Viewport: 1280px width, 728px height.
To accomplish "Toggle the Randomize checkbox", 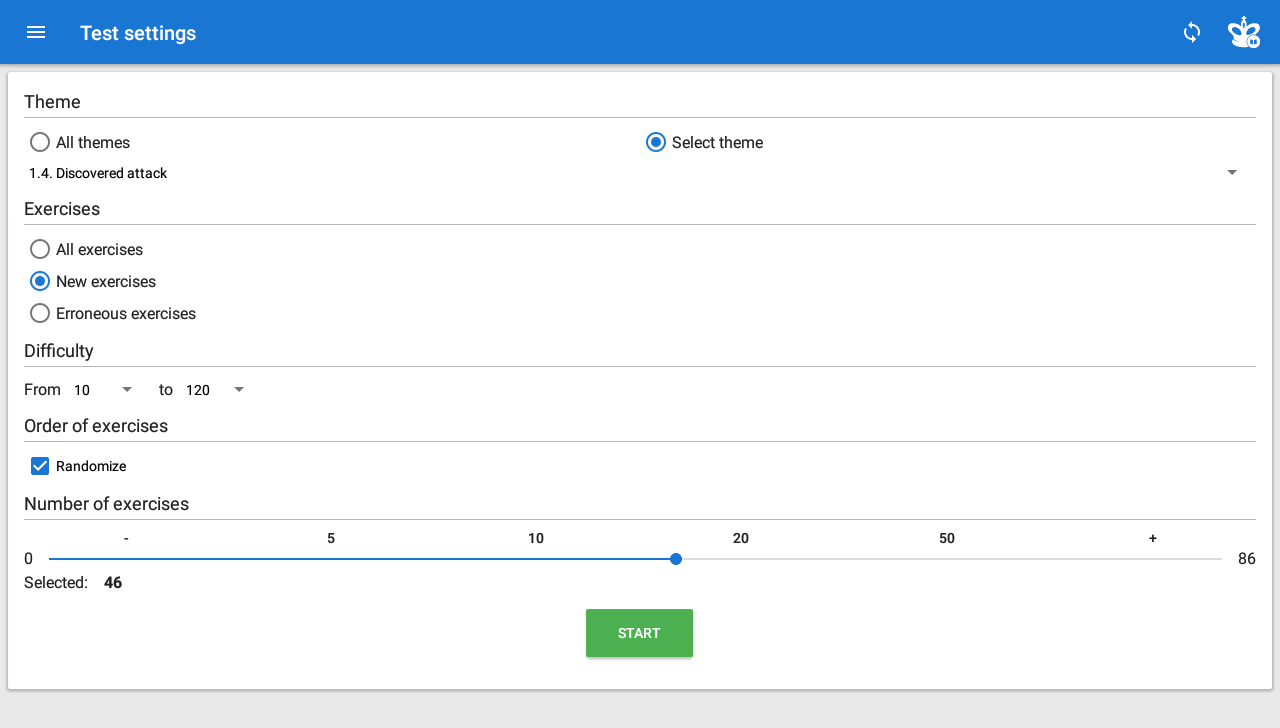I will coord(40,466).
